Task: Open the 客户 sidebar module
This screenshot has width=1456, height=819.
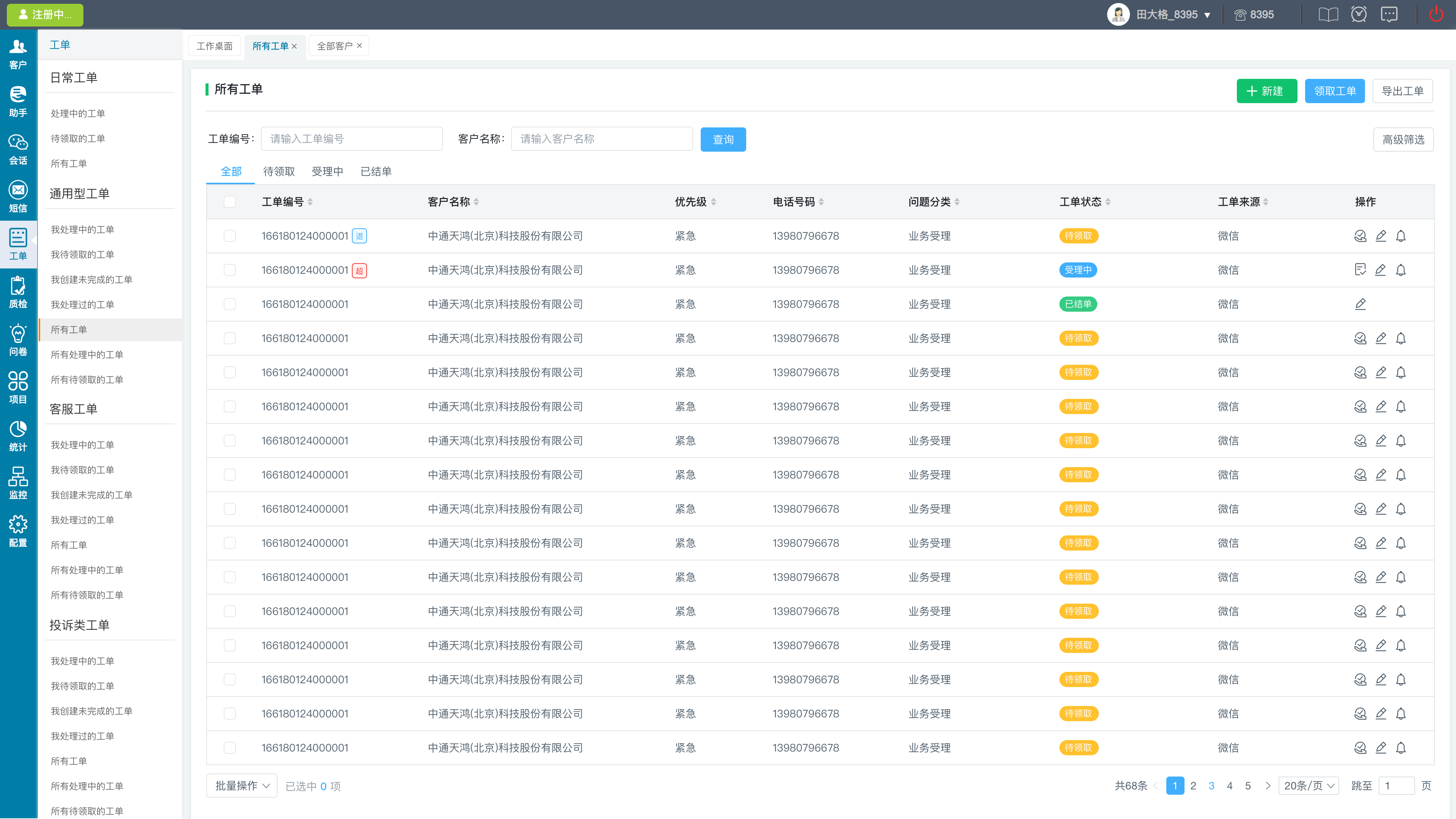Action: [x=18, y=54]
